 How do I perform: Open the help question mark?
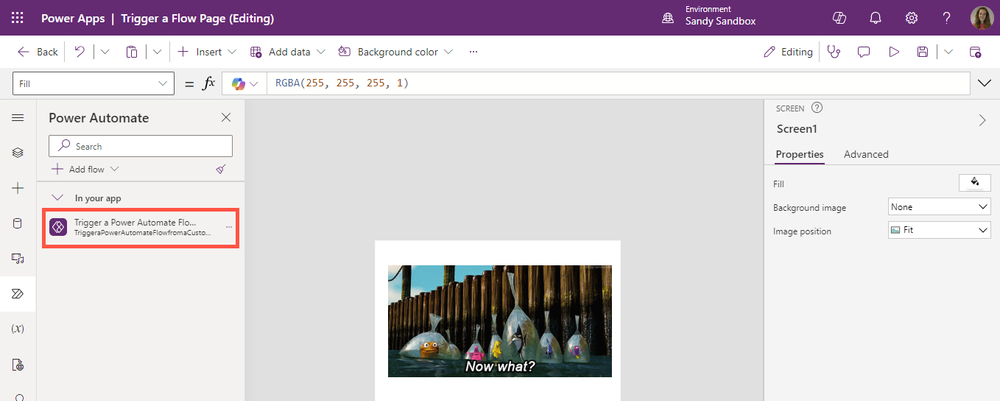click(x=947, y=18)
